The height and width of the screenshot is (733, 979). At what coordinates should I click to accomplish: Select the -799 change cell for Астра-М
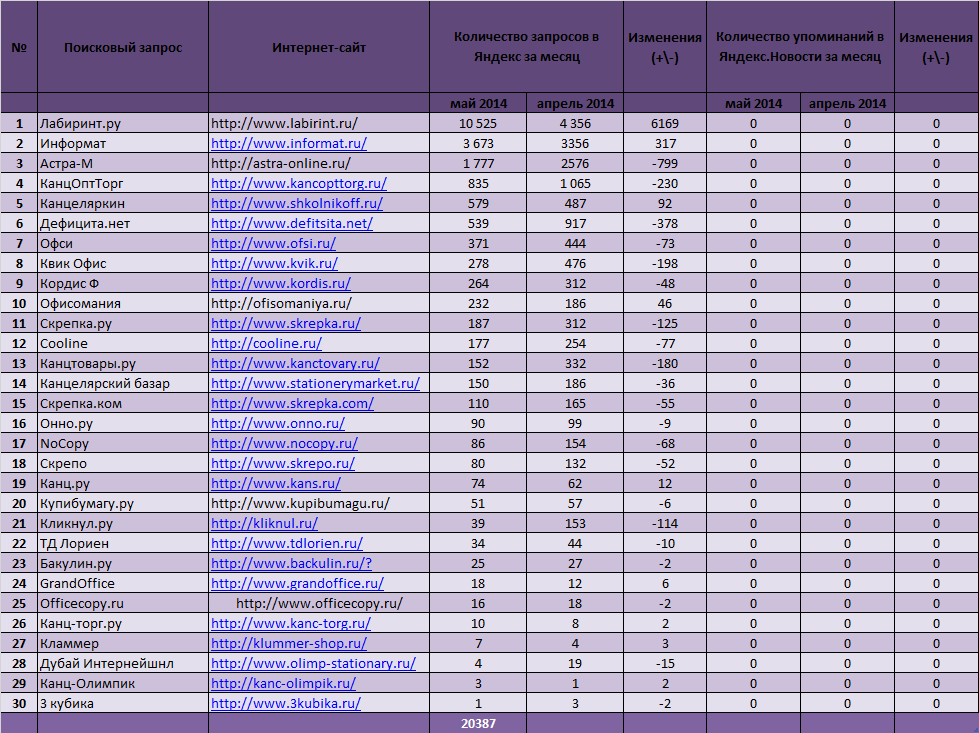click(665, 164)
